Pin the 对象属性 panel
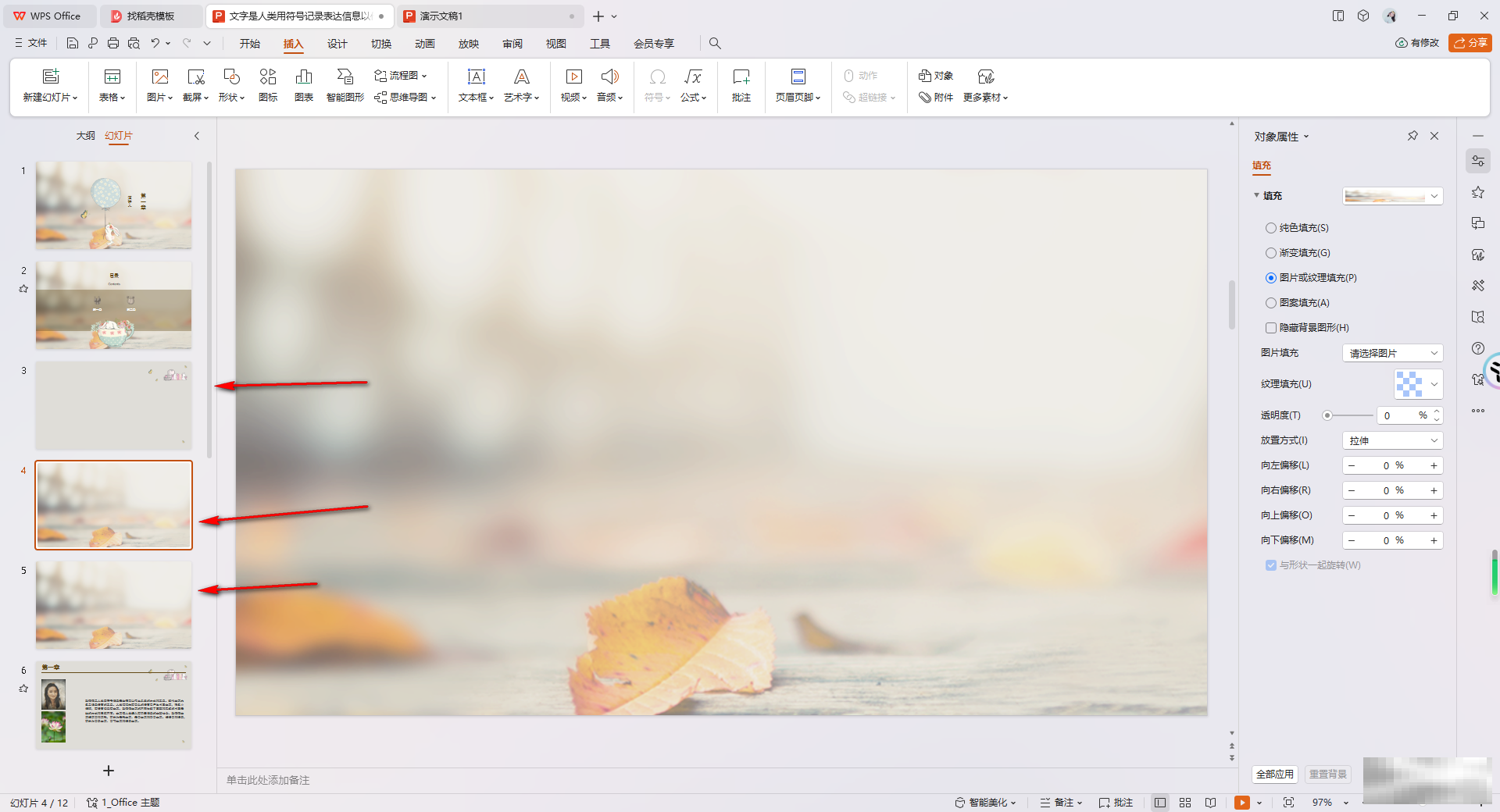The width and height of the screenshot is (1500, 812). 1412,136
